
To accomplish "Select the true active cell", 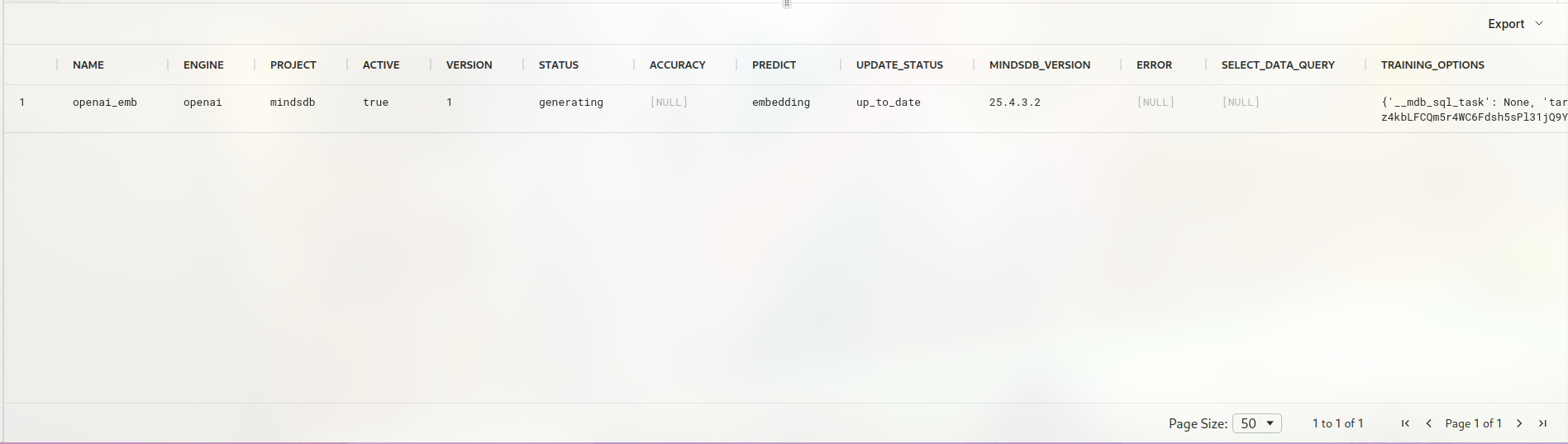I will (x=375, y=103).
